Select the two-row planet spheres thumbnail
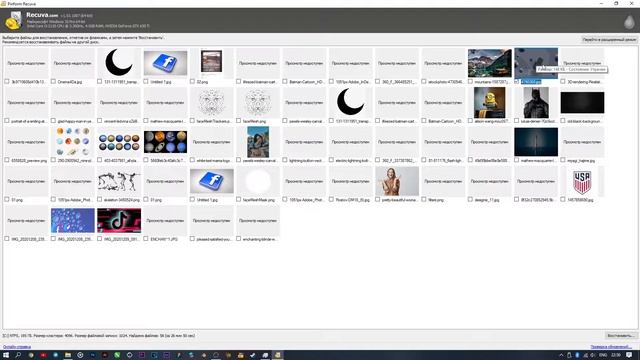The image size is (640, 360). [119, 142]
